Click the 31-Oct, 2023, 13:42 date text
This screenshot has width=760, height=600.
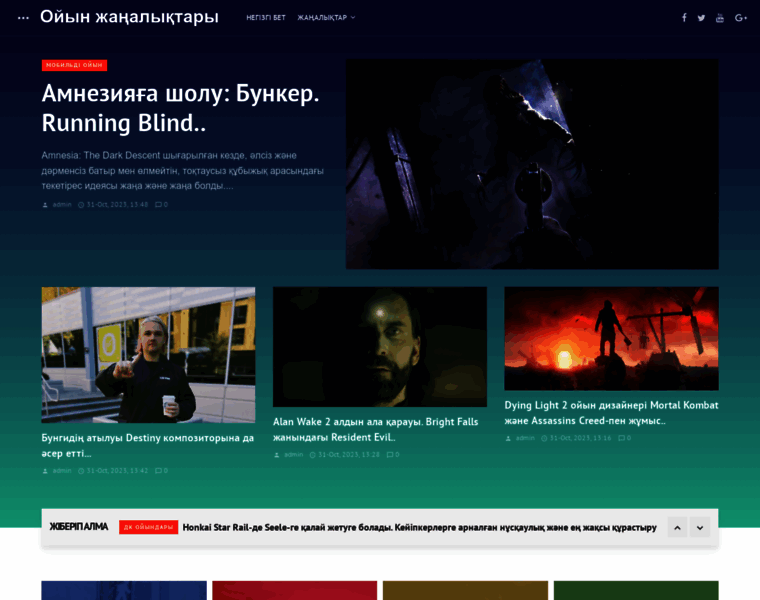117,471
